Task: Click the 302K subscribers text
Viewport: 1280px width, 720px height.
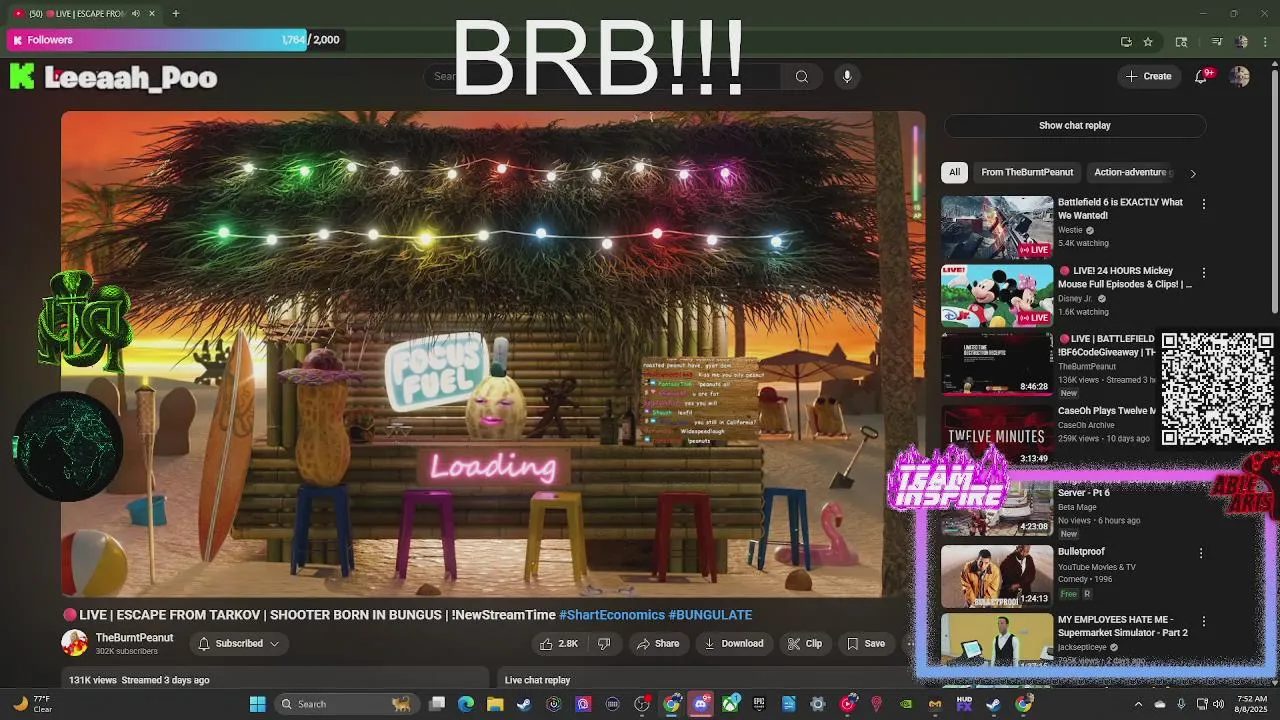Action: [x=126, y=651]
